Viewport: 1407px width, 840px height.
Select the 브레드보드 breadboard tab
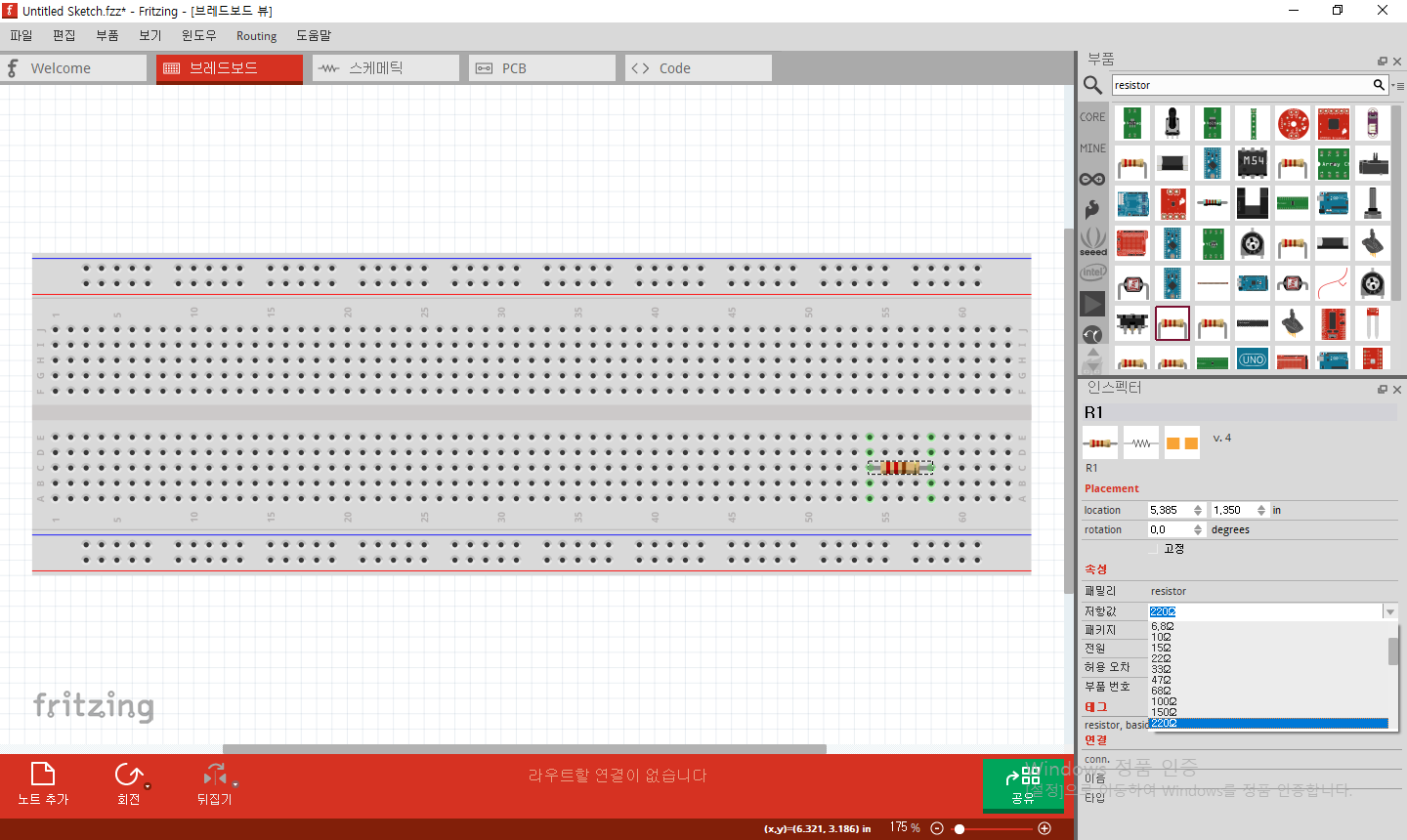pyautogui.click(x=230, y=67)
